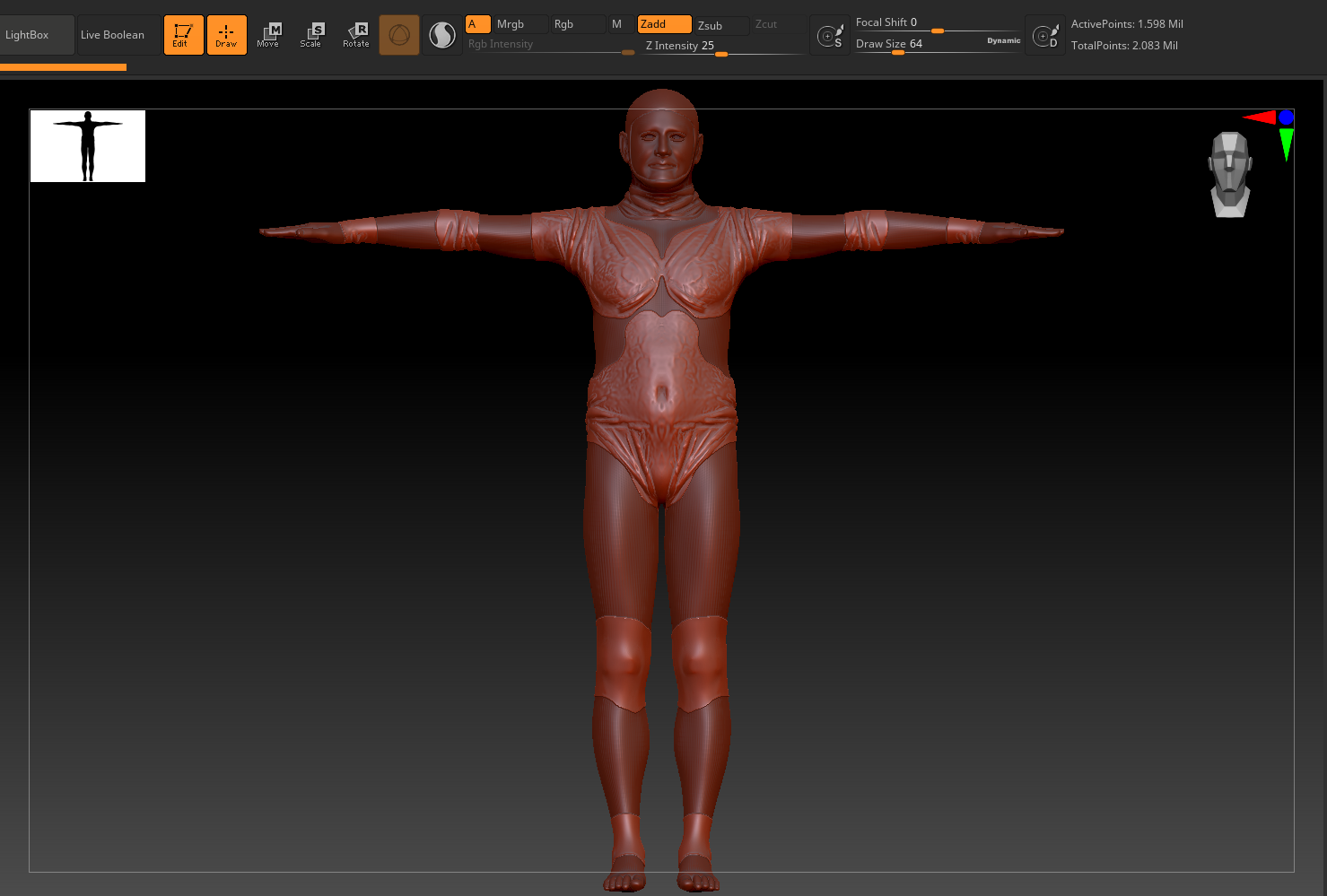Image resolution: width=1327 pixels, height=896 pixels.
Task: Click the blue Z axis dot
Action: [x=1287, y=117]
